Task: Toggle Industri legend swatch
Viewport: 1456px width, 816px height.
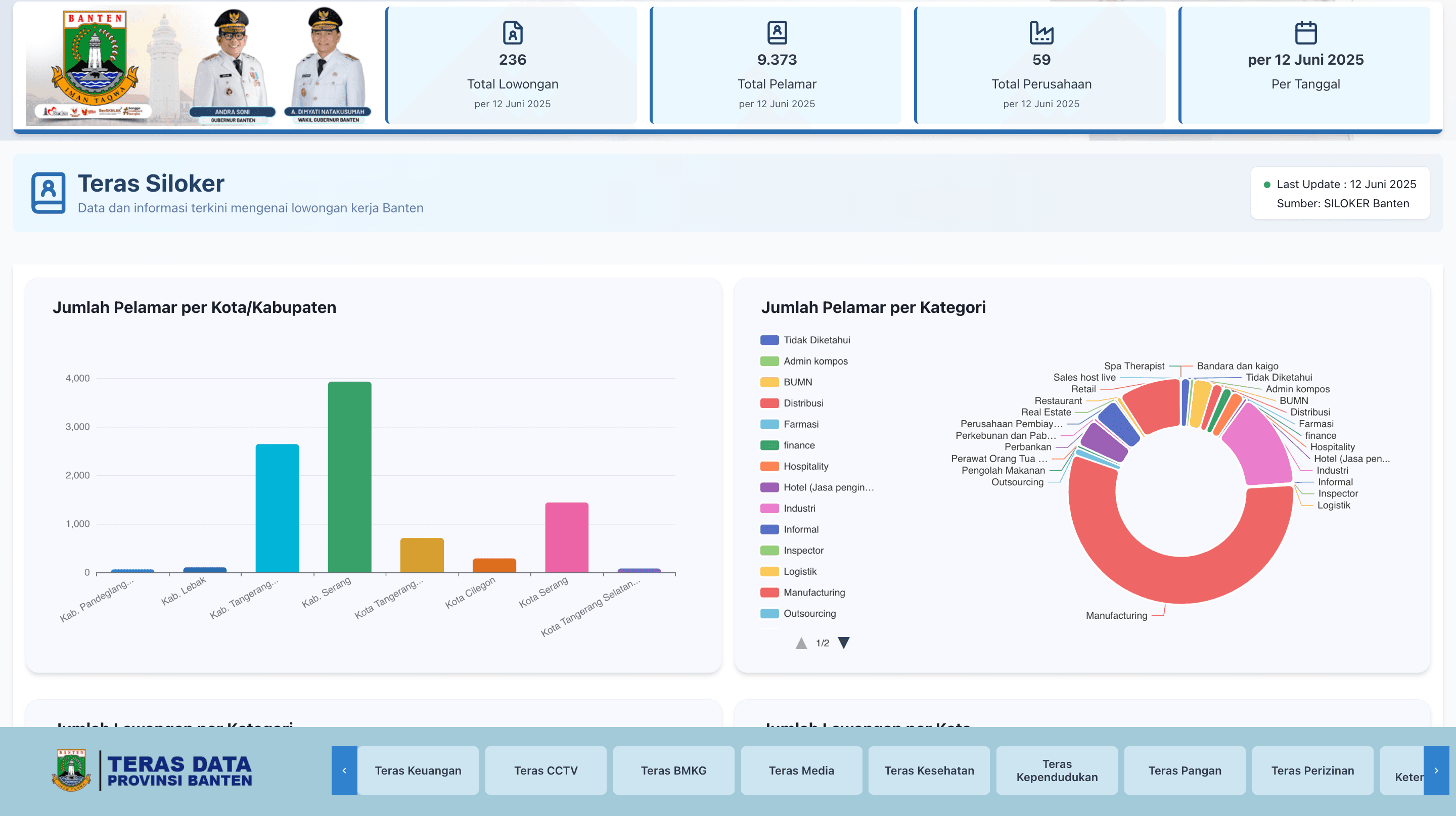Action: click(769, 508)
